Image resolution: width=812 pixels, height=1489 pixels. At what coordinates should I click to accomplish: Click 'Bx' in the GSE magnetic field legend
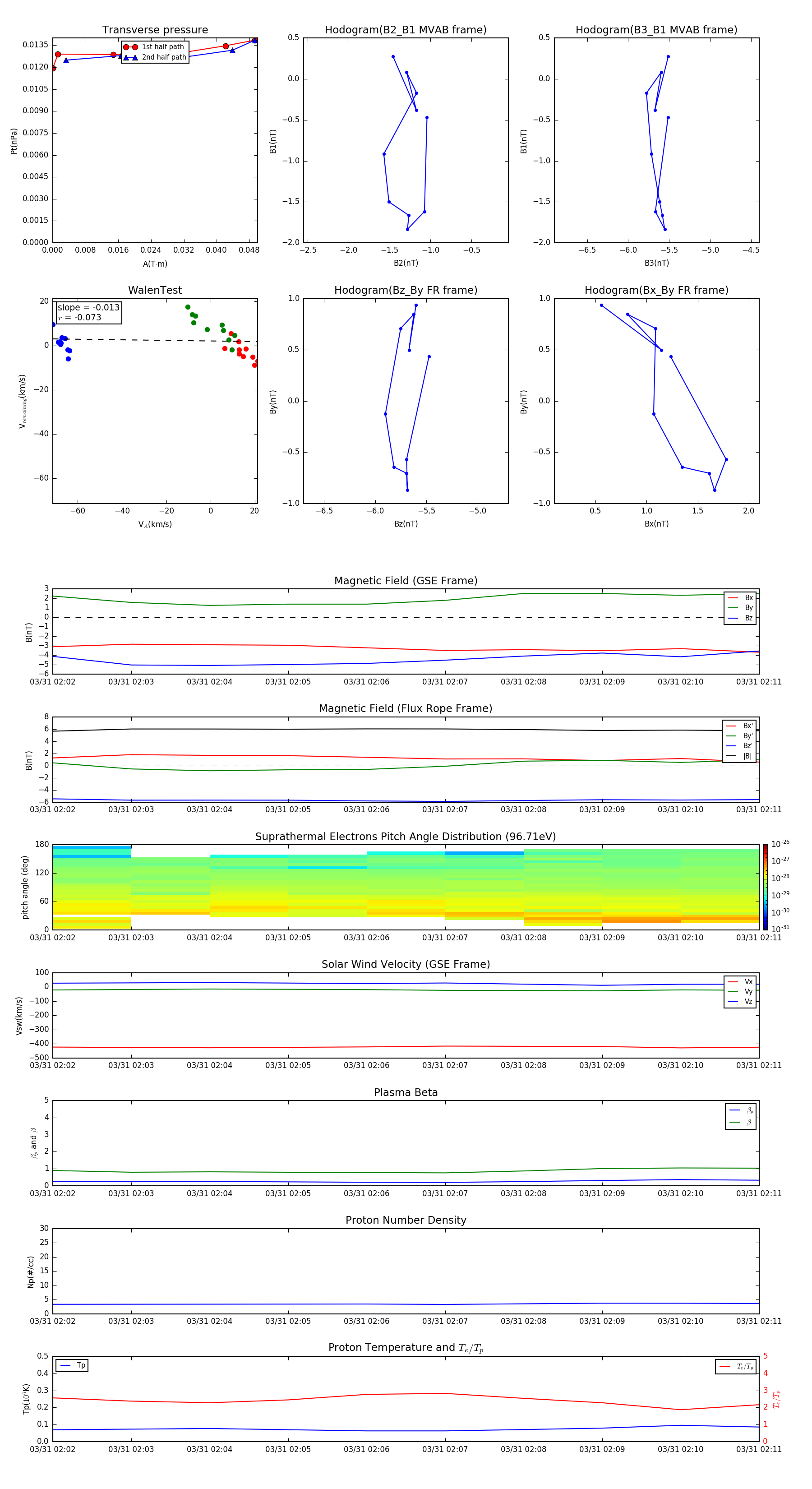click(740, 598)
